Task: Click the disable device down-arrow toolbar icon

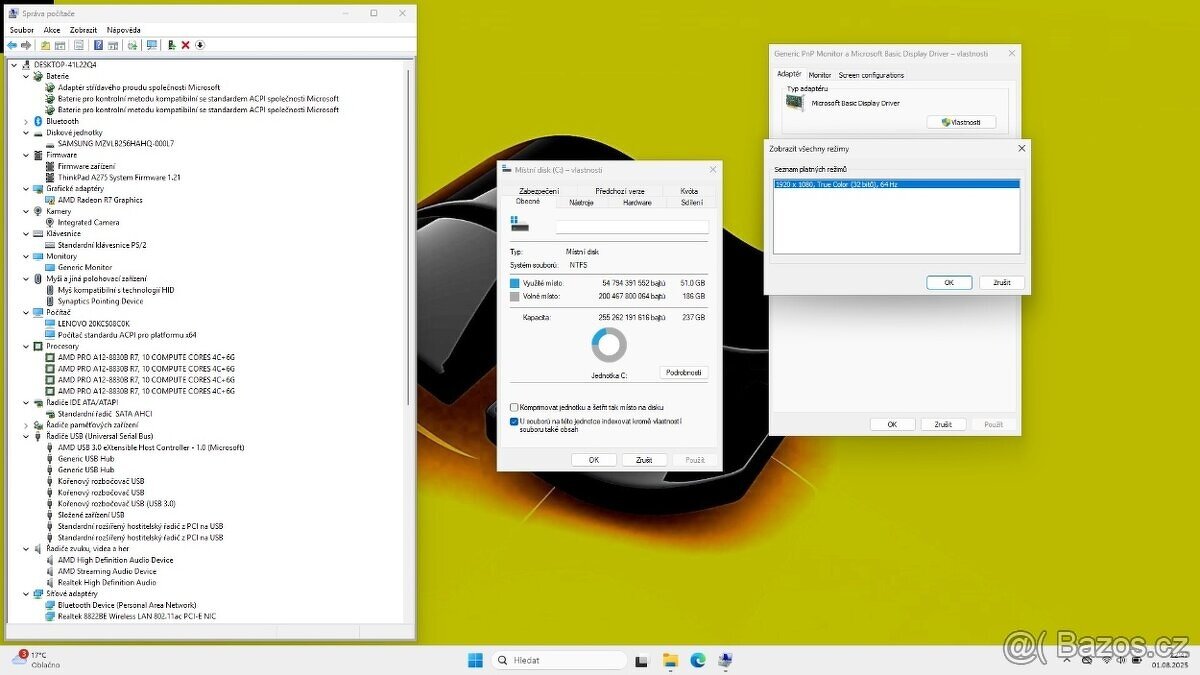Action: 200,45
